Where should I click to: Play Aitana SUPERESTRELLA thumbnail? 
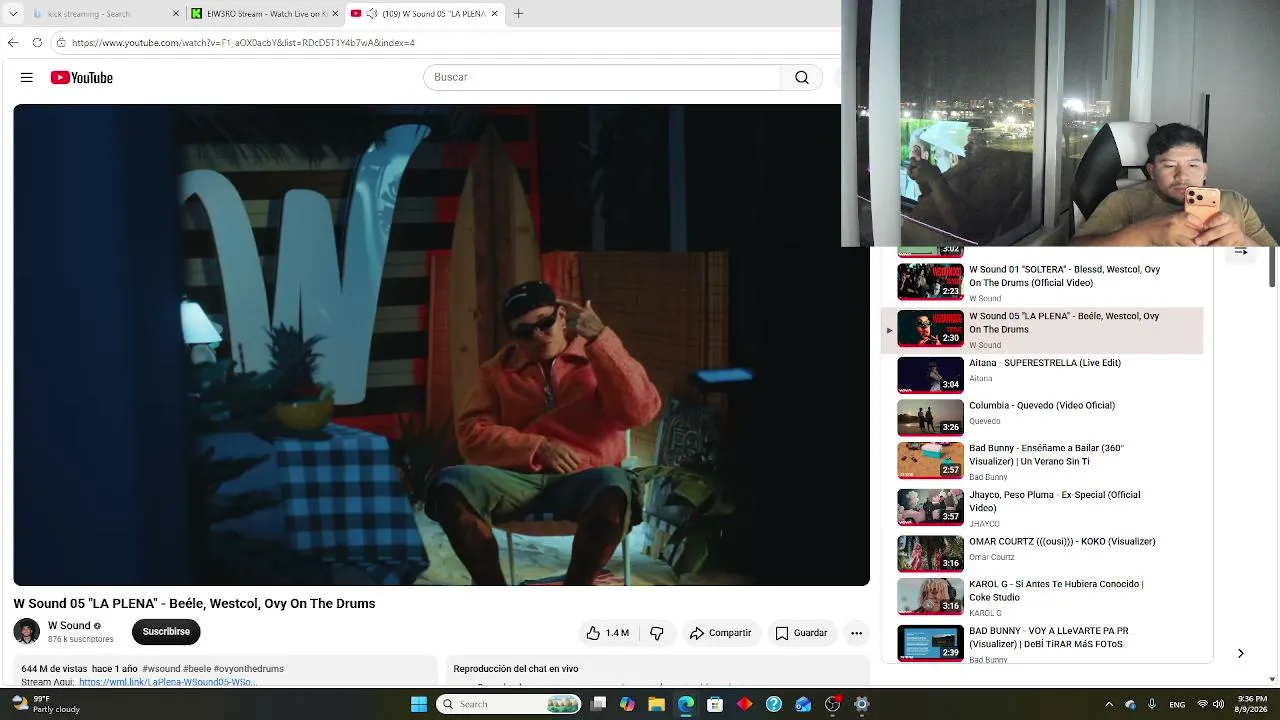tap(930, 375)
